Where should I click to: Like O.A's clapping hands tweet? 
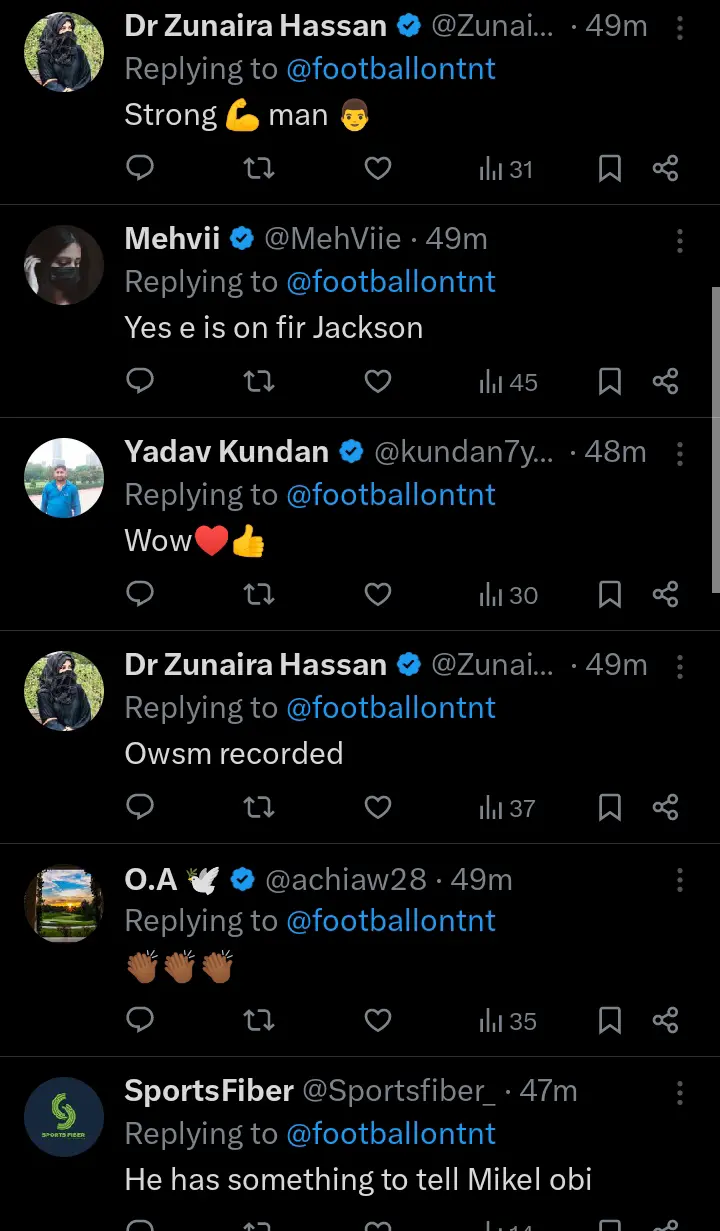coord(377,1020)
